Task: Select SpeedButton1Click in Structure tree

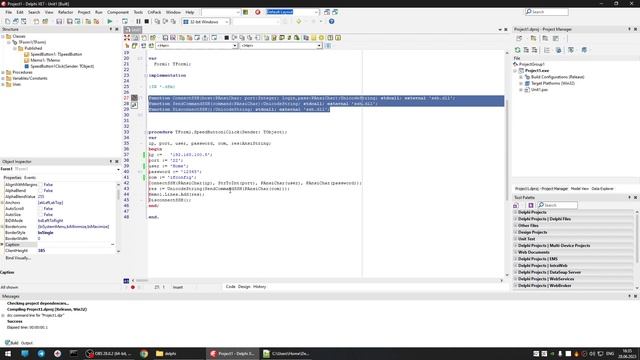Action: pyautogui.click(x=62, y=66)
